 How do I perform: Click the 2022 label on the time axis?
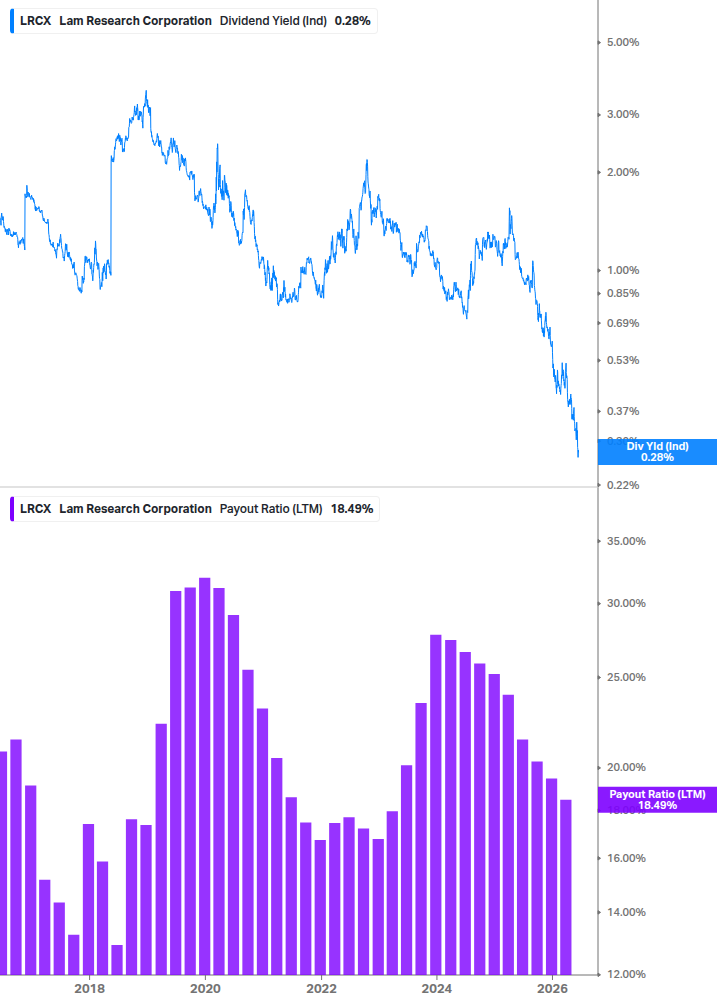(321, 988)
